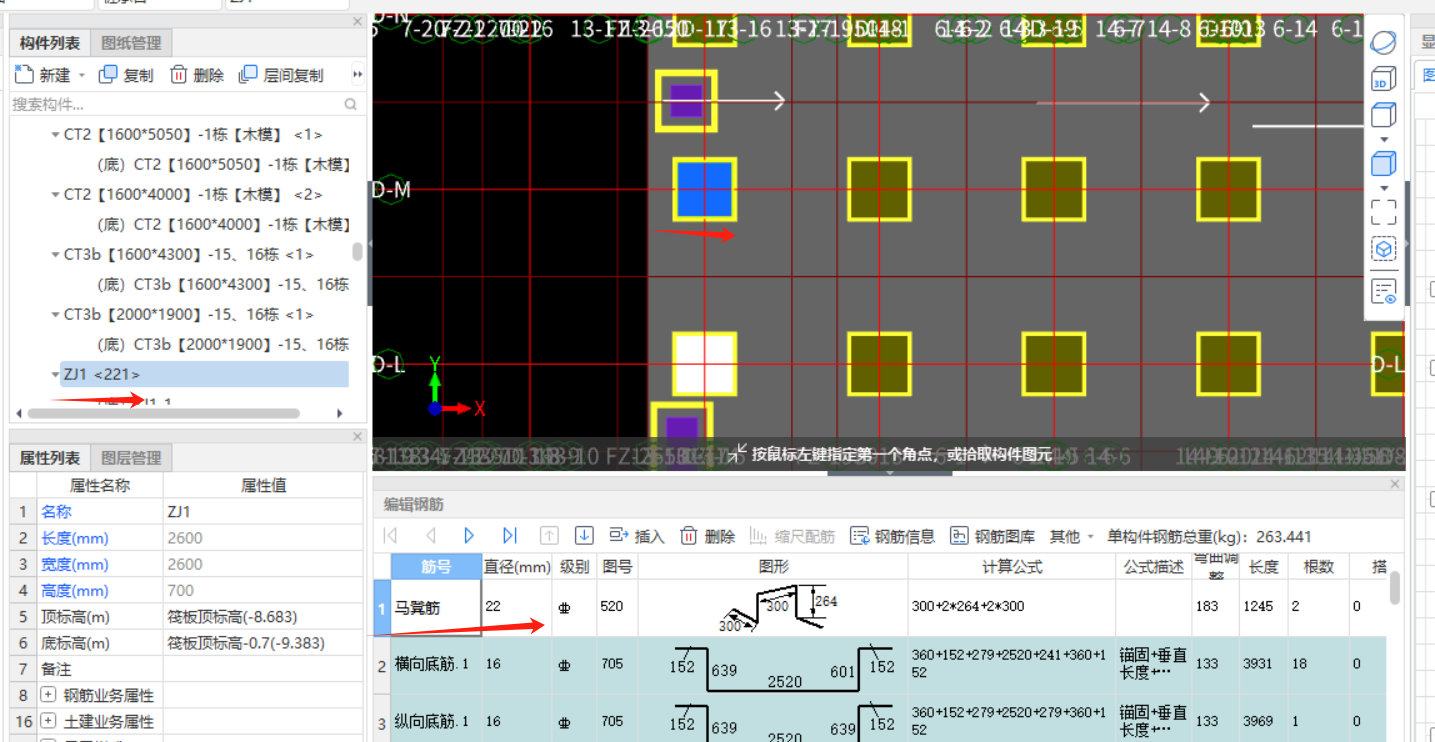The height and width of the screenshot is (742, 1435).
Task: Close the component list panel
Action: [x=357, y=21]
